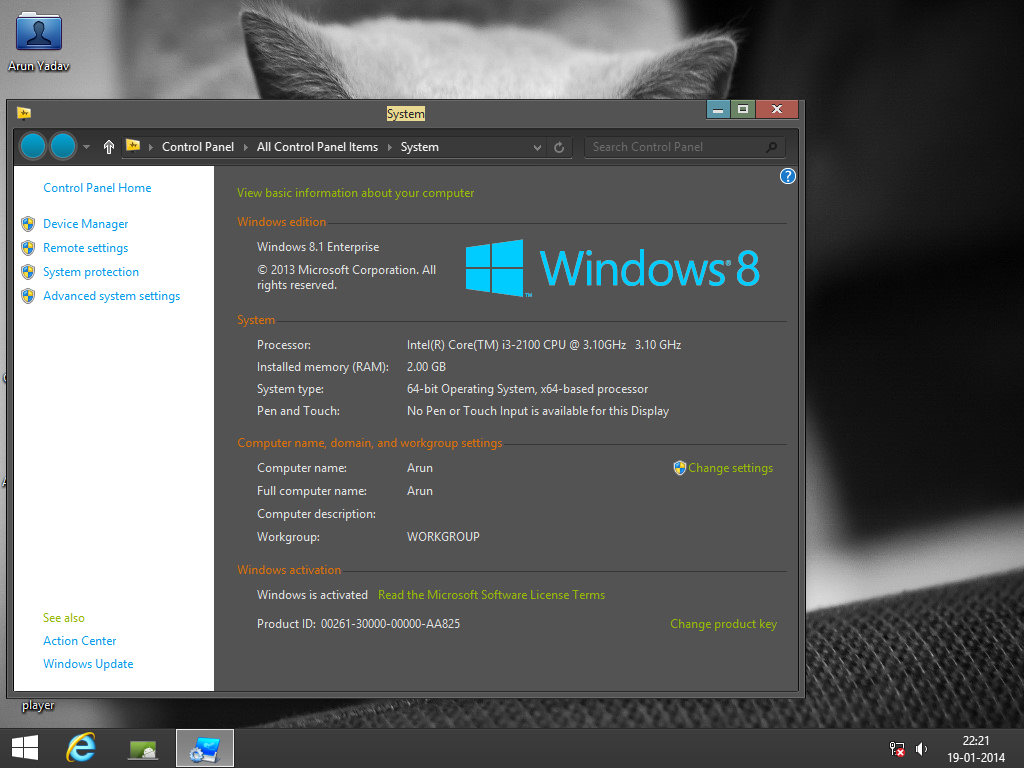Go to Control Panel Home
This screenshot has height=768, width=1024.
[97, 188]
